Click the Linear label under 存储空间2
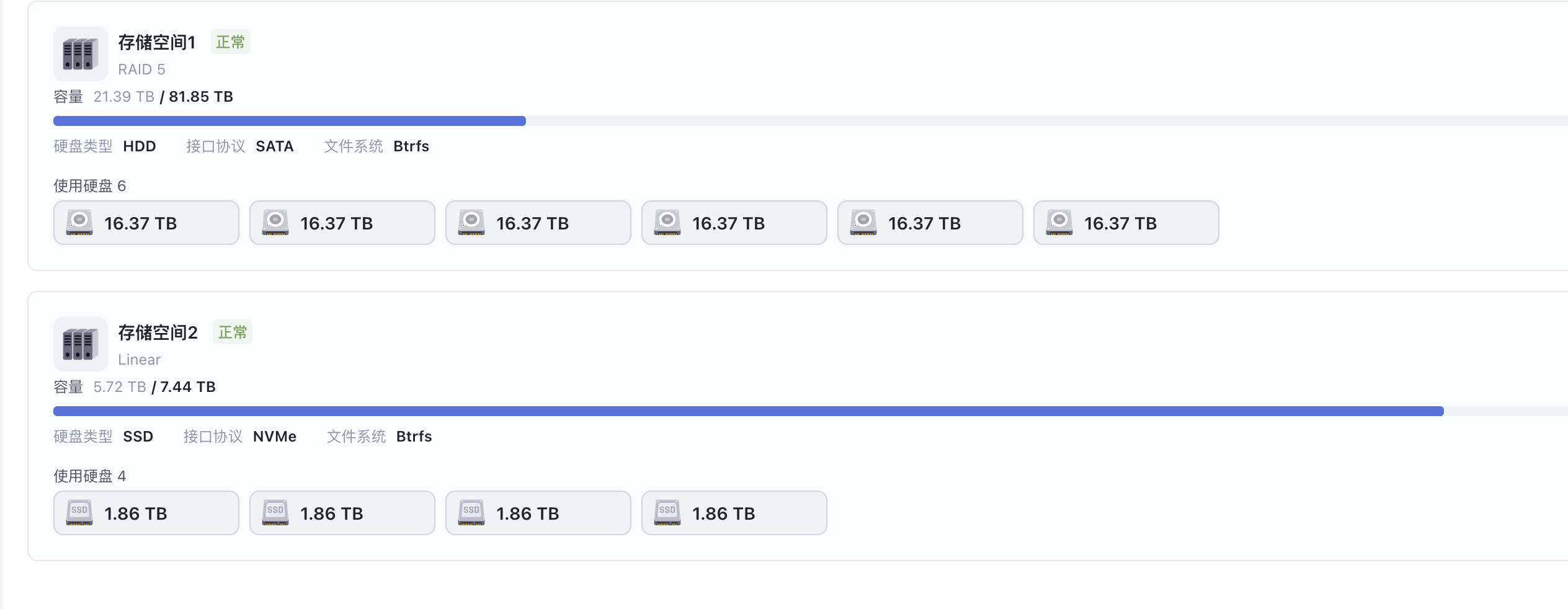 tap(140, 360)
